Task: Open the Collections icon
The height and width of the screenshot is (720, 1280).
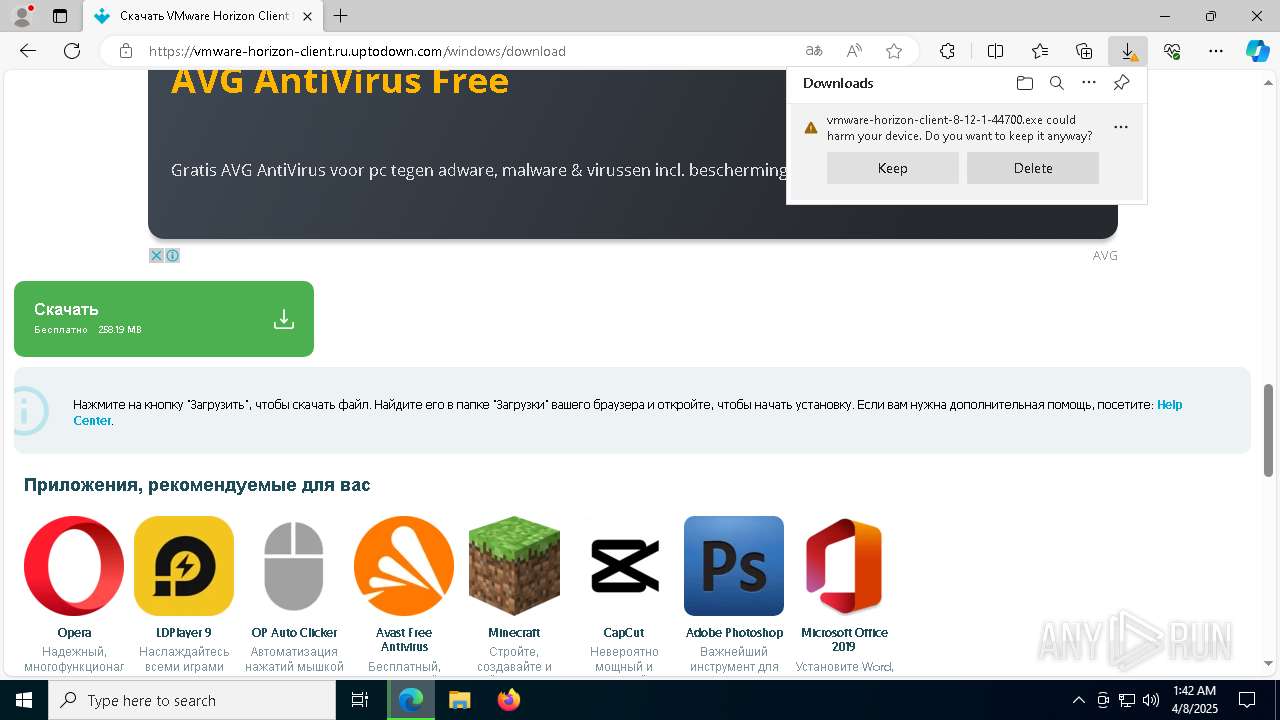Action: [1084, 51]
